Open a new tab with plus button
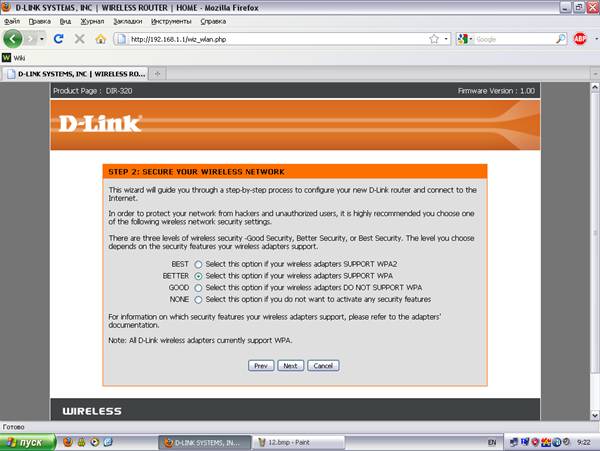Image resolution: width=600 pixels, height=451 pixels. [x=157, y=74]
